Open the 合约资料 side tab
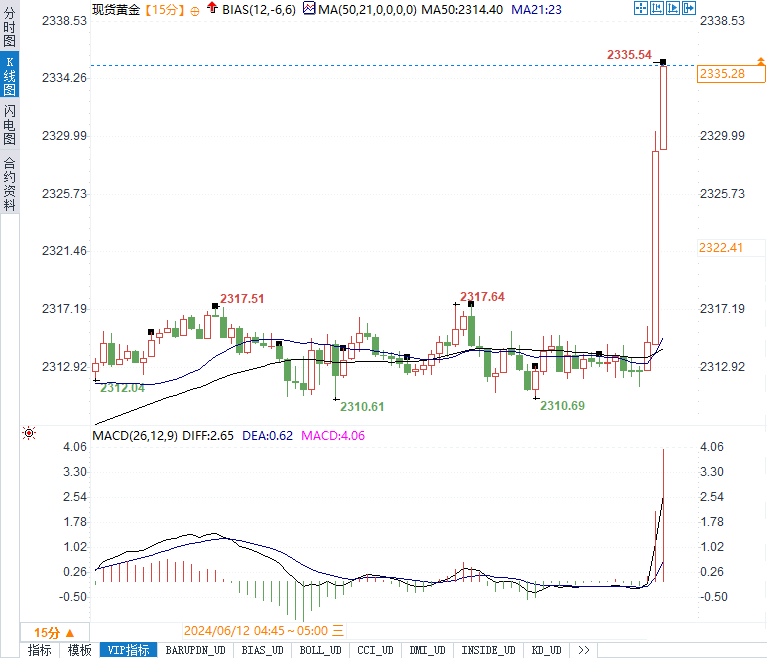 click(9, 184)
